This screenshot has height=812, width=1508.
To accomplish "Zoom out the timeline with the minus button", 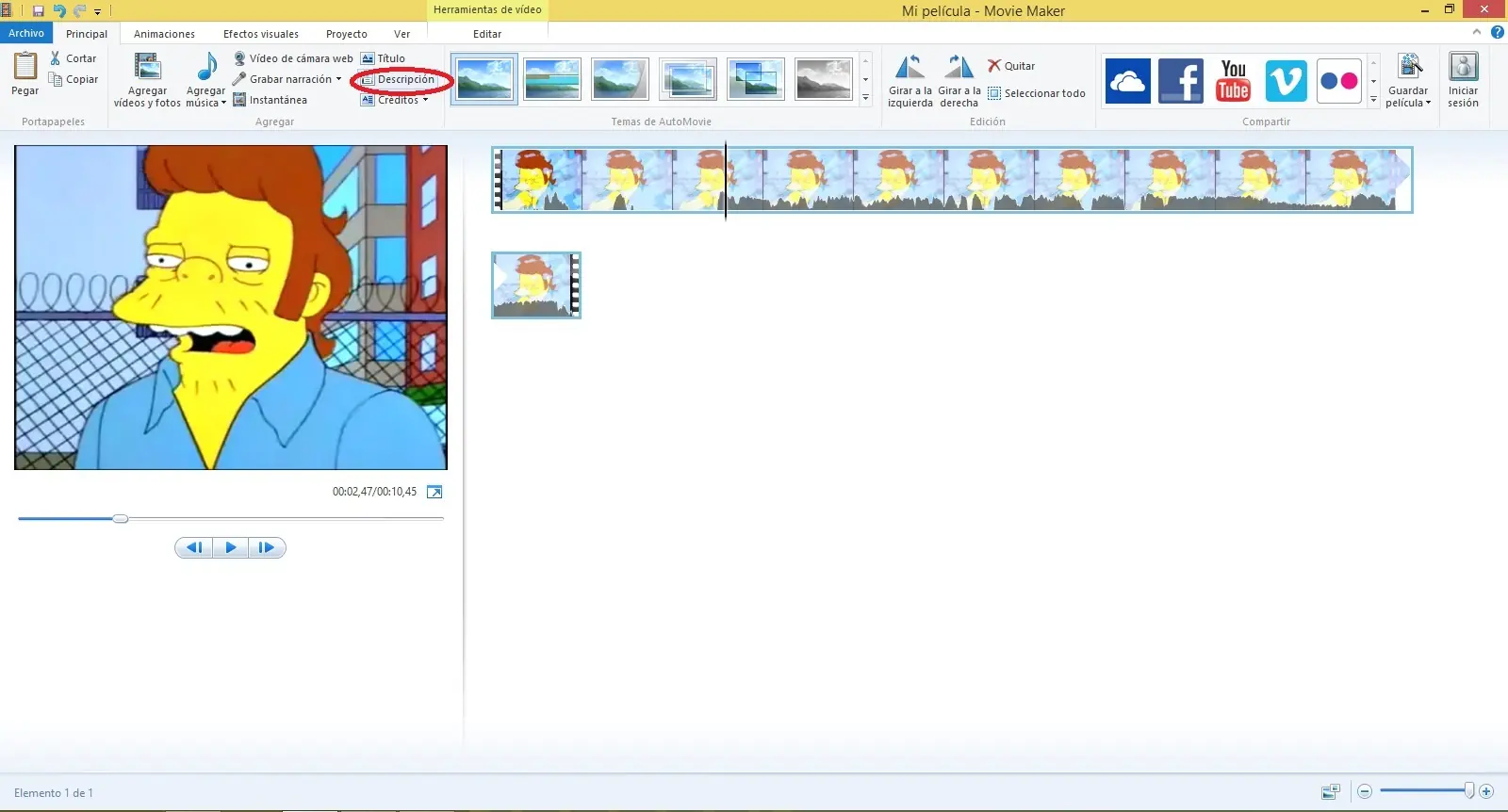I will point(1364,792).
